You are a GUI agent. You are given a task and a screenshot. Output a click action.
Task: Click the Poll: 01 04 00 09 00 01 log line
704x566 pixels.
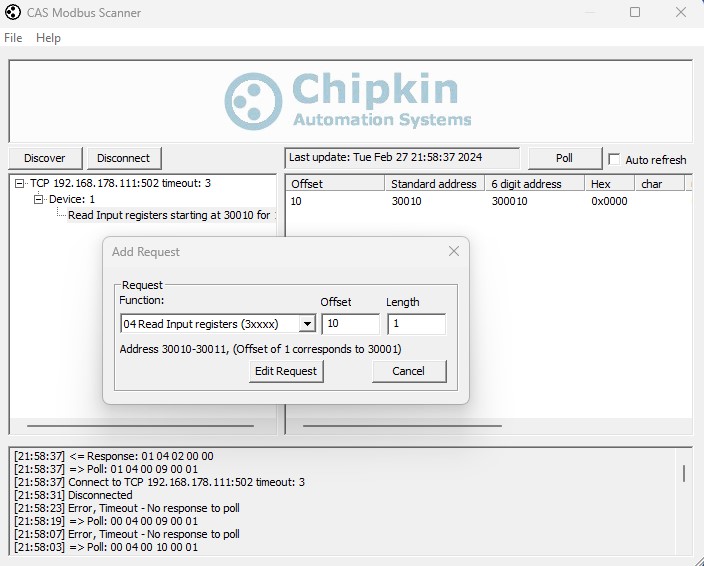click(106, 469)
